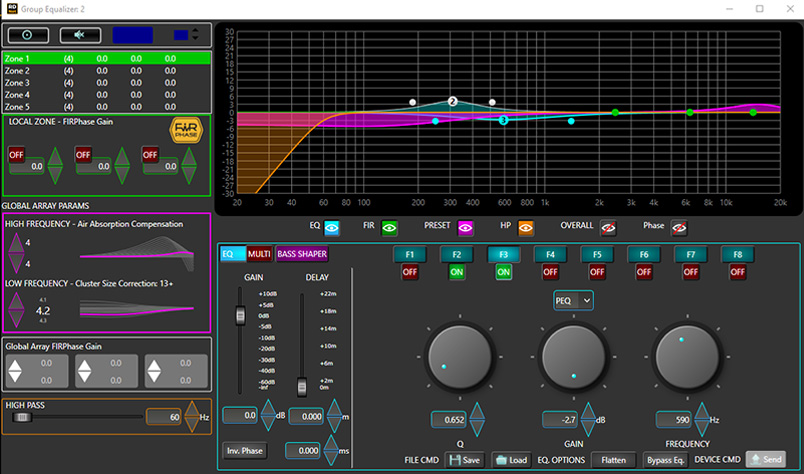The image size is (804, 474).
Task: Click the FIR Phase hexagon icon
Action: tap(186, 131)
